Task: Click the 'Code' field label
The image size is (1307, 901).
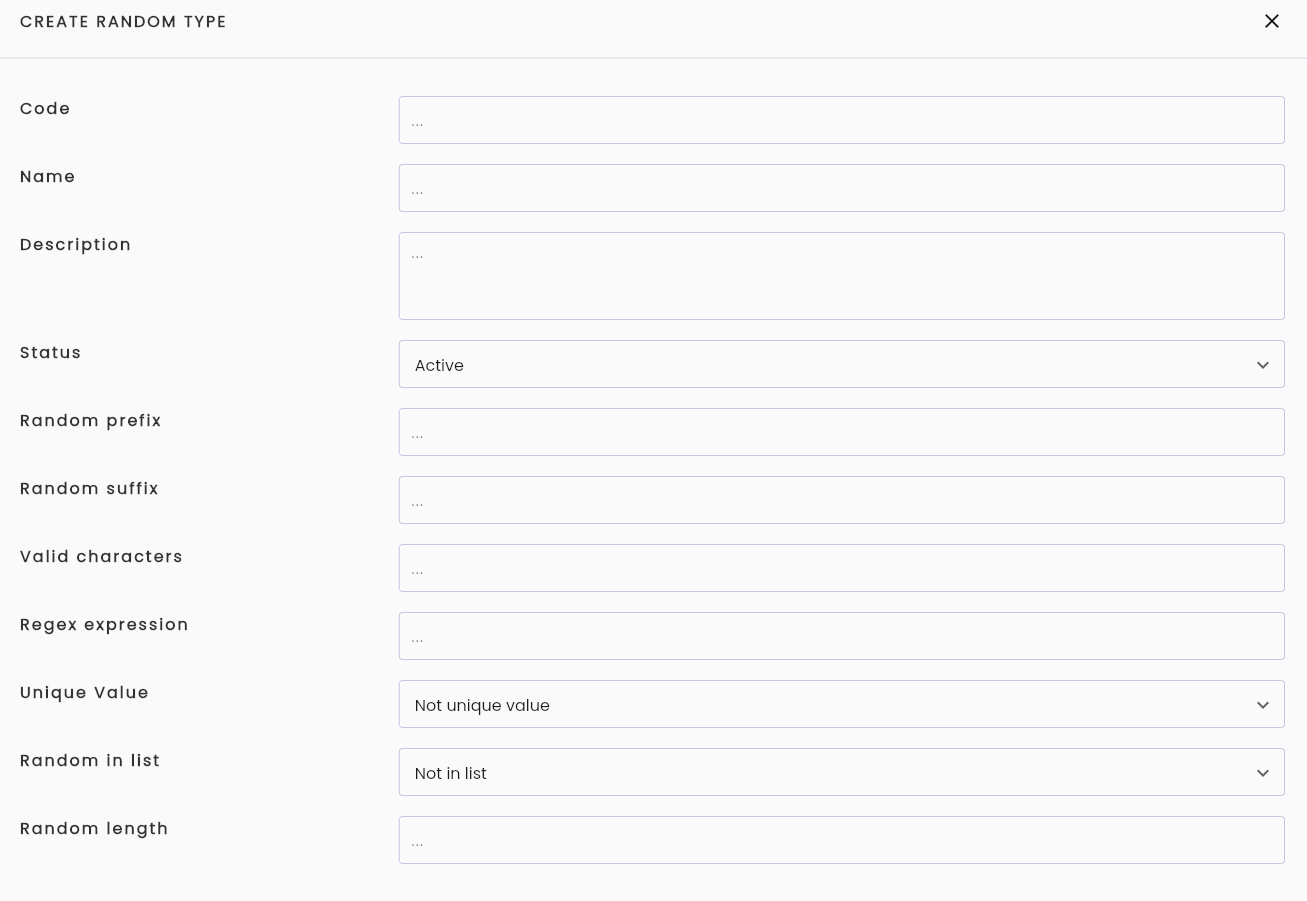Action: [45, 108]
